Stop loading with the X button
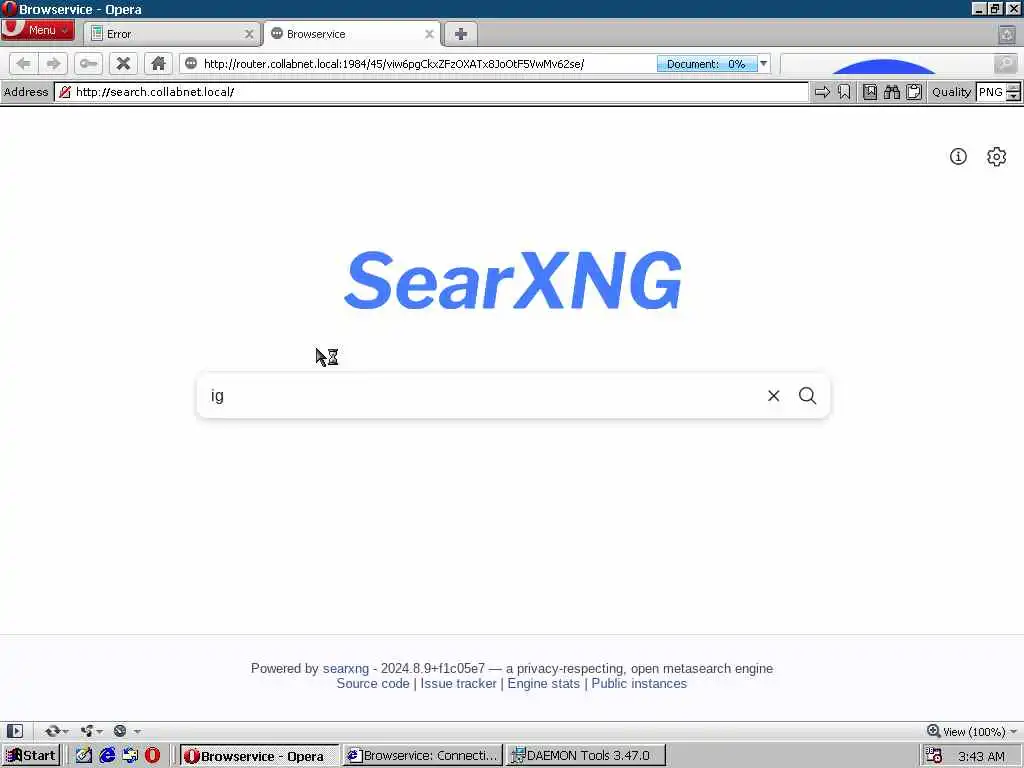1024x768 pixels. (x=123, y=63)
